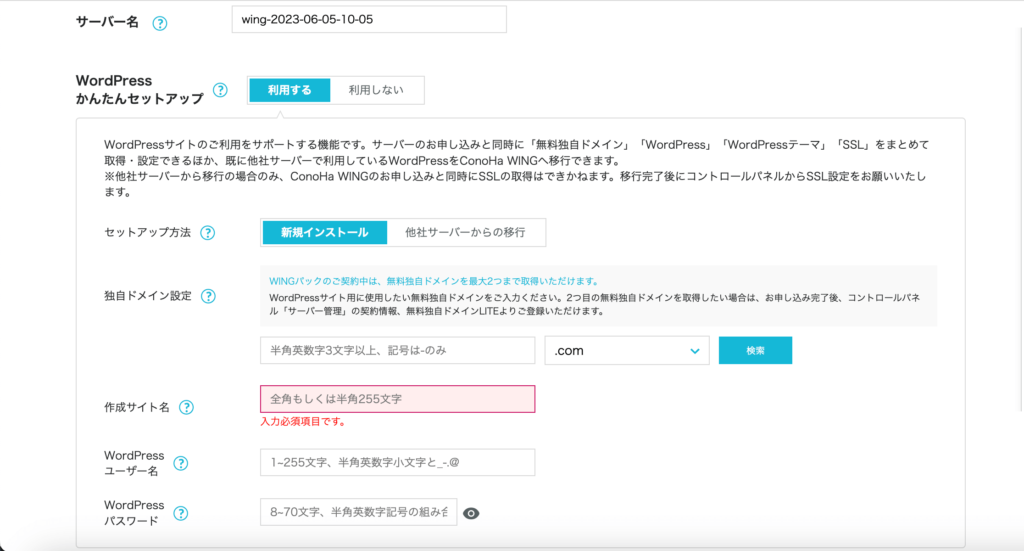
Task: Open the help icon beside セットアップ方法
Action: click(x=207, y=233)
